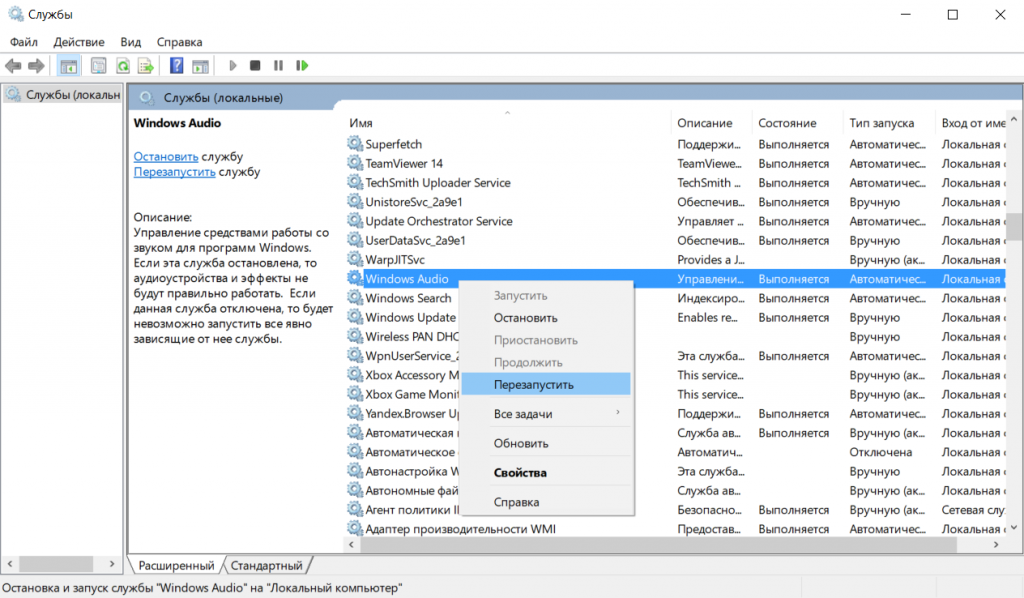Click the Export List toolbar icon
Screen dimensions: 1024x598
(146, 66)
